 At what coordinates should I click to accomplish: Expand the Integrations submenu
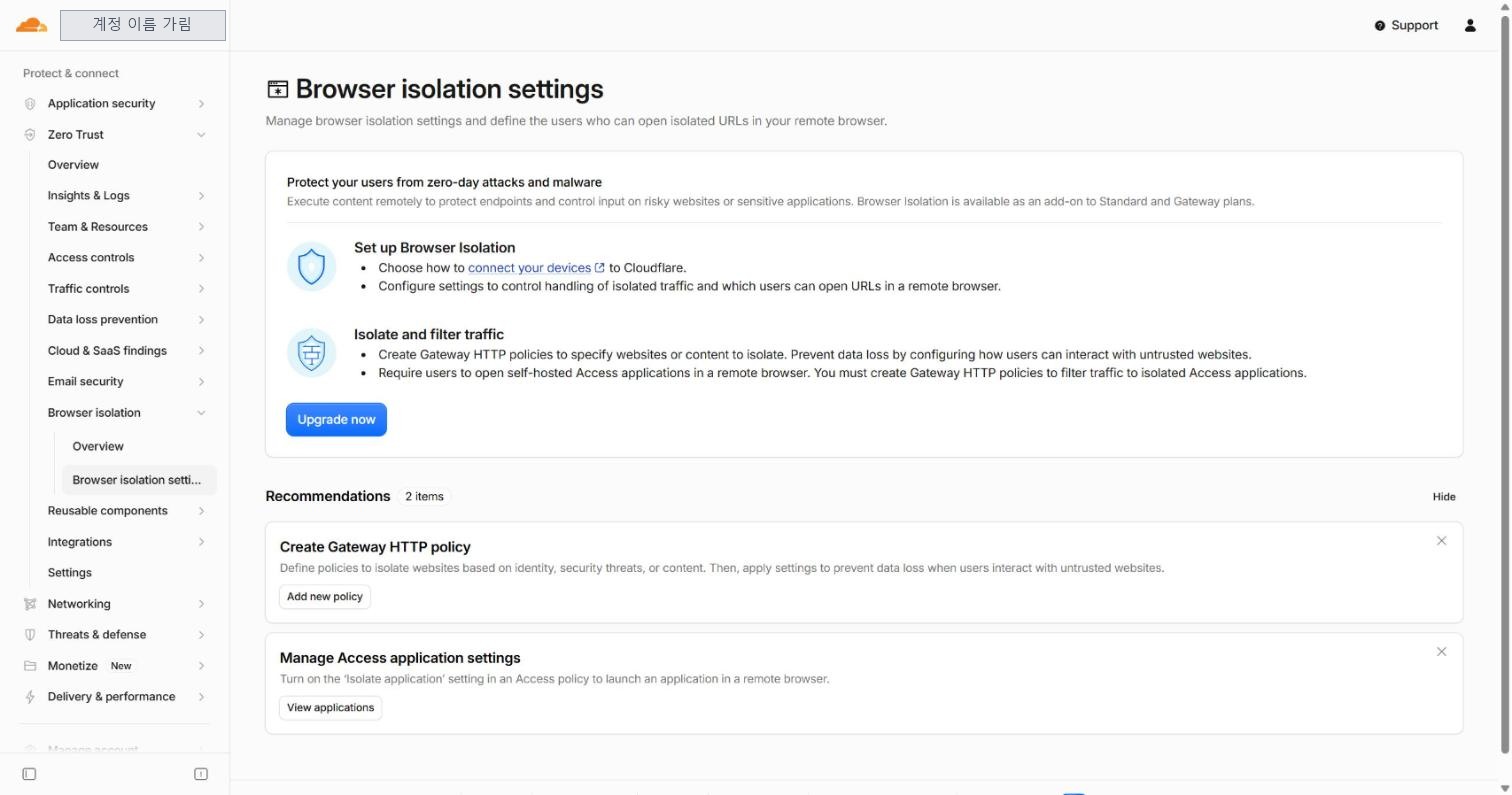point(201,542)
